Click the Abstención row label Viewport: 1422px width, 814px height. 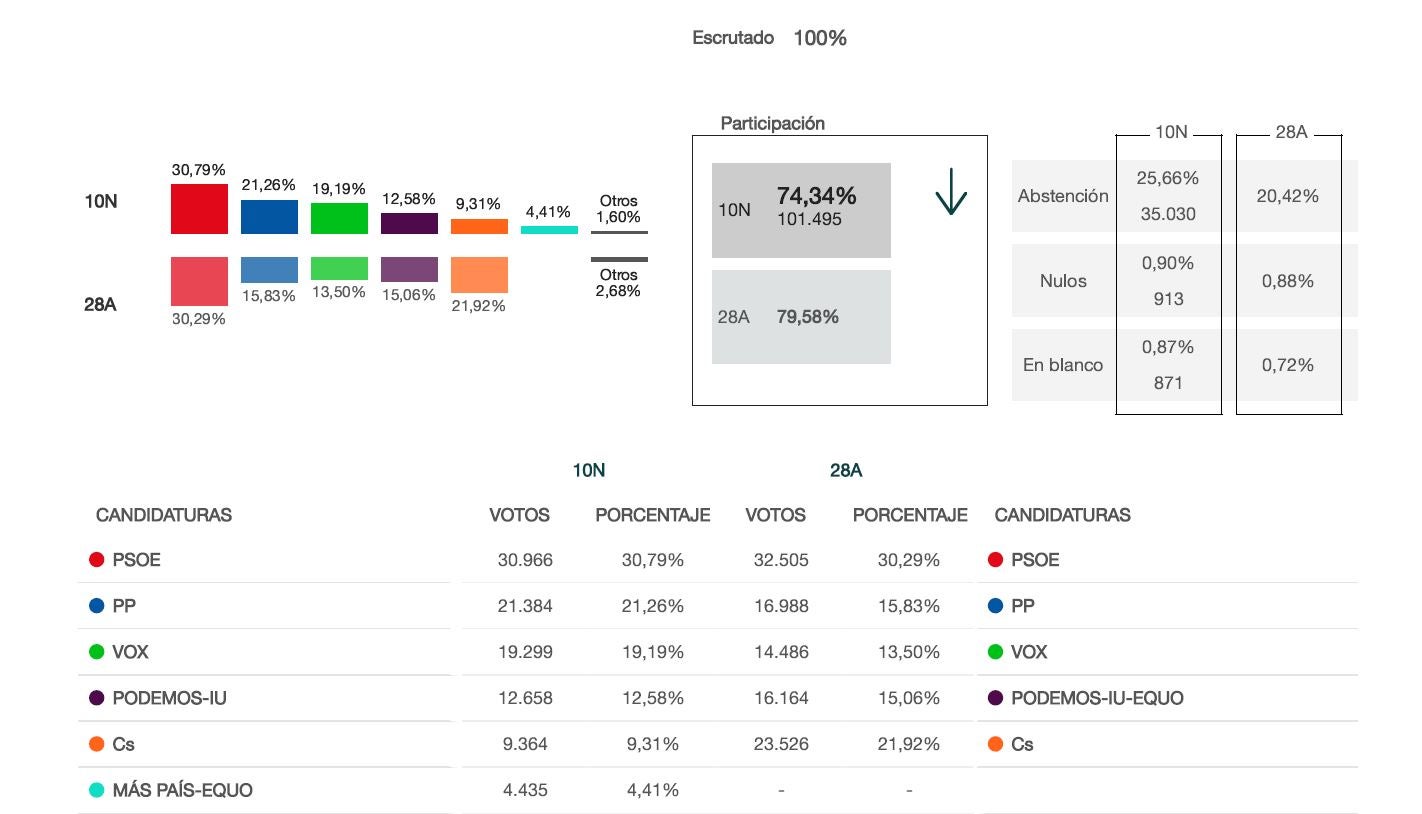[x=1063, y=196]
